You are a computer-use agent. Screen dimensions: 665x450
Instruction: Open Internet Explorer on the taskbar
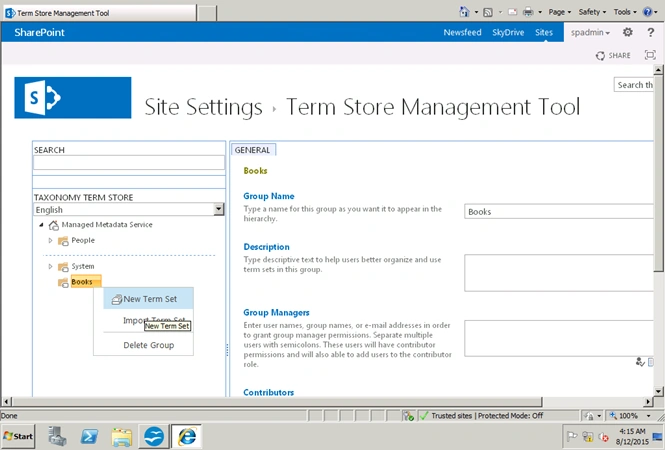(x=187, y=436)
